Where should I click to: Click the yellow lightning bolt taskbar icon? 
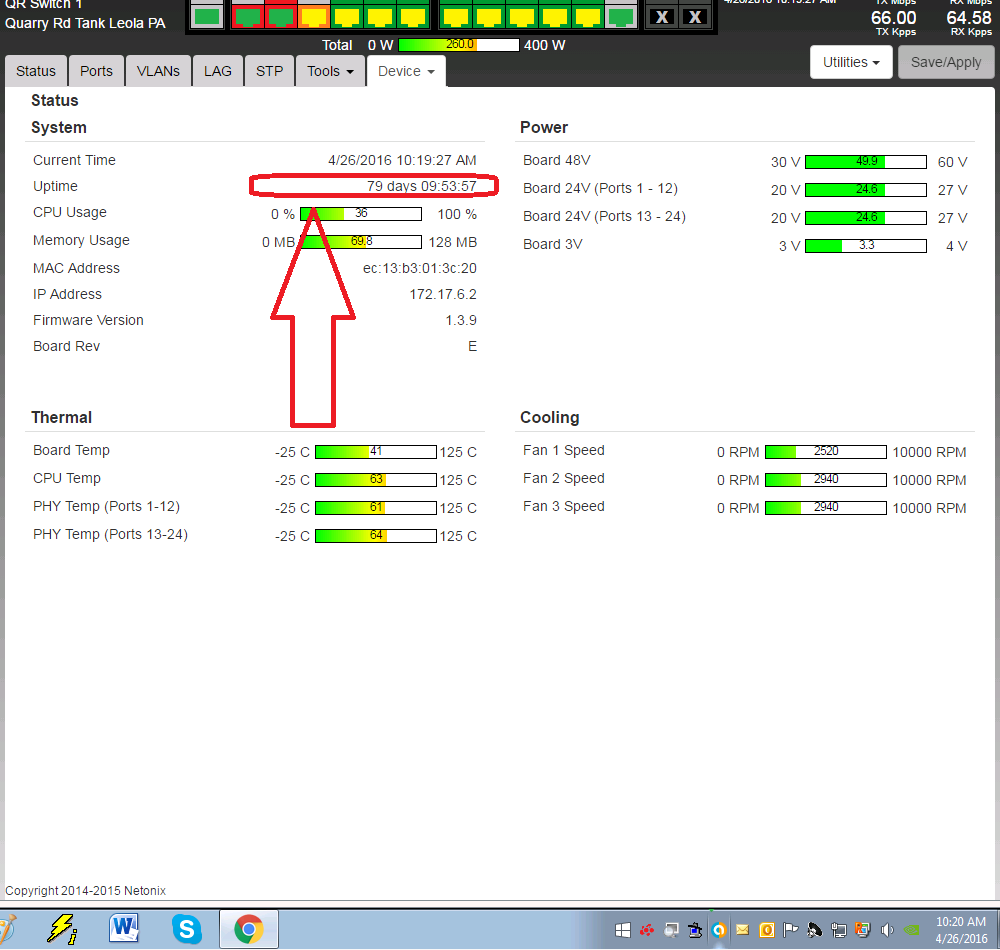(x=63, y=929)
